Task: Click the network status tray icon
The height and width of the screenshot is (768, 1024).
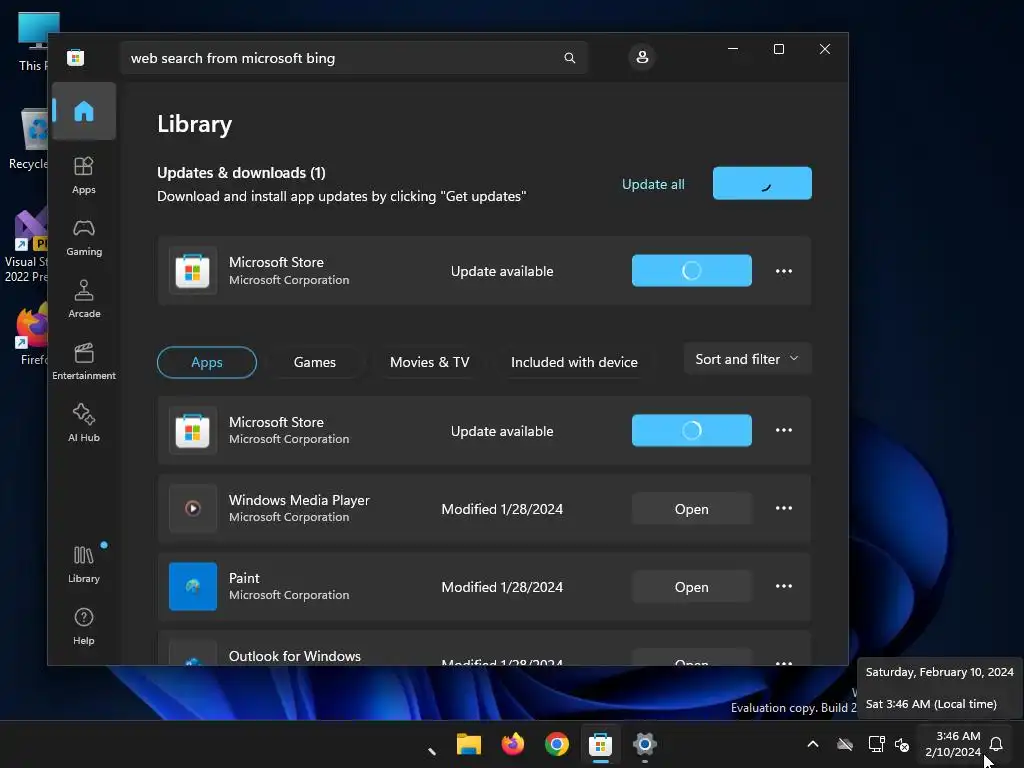Action: (876, 744)
